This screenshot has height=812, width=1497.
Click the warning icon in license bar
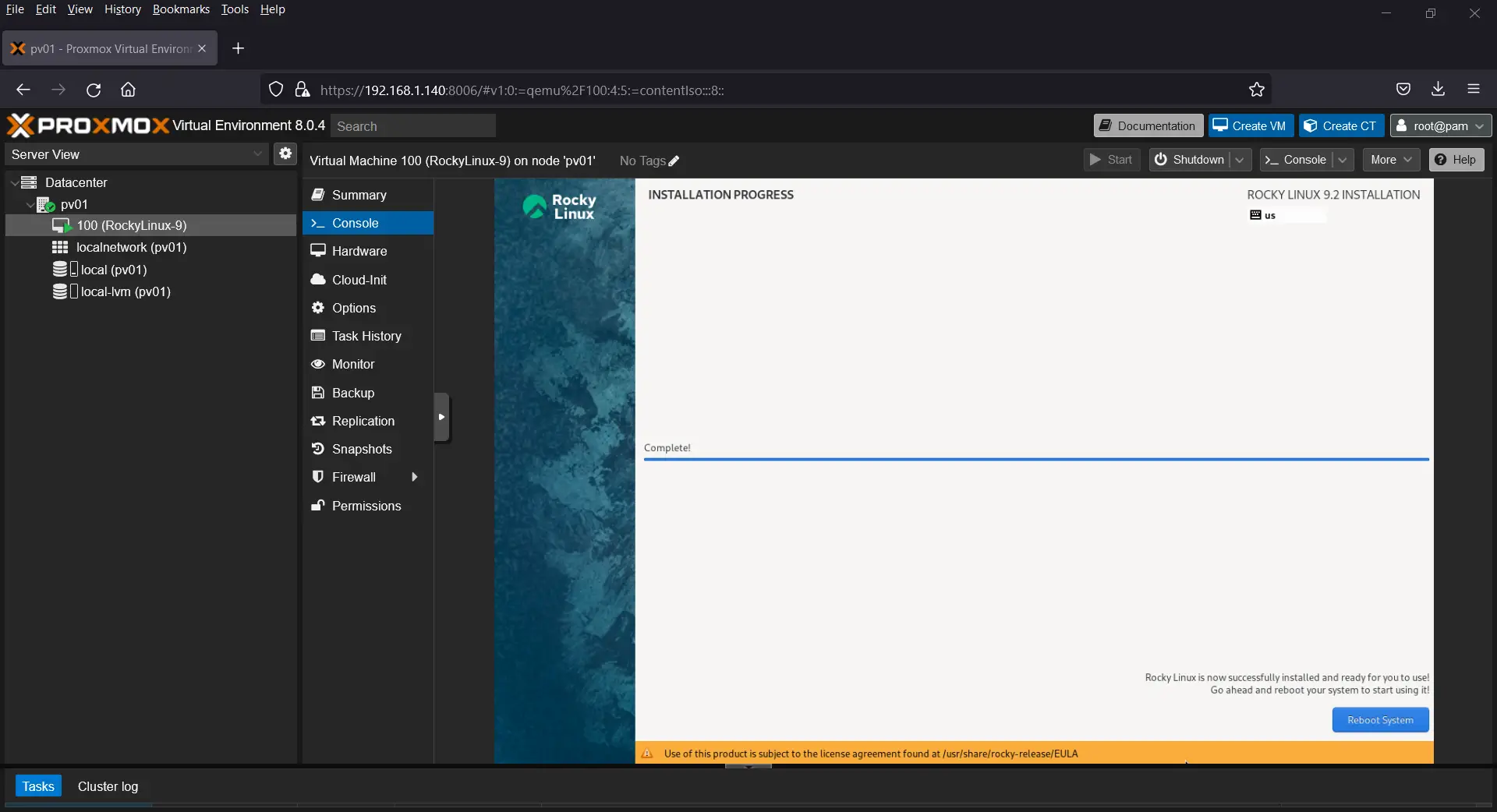coord(647,754)
